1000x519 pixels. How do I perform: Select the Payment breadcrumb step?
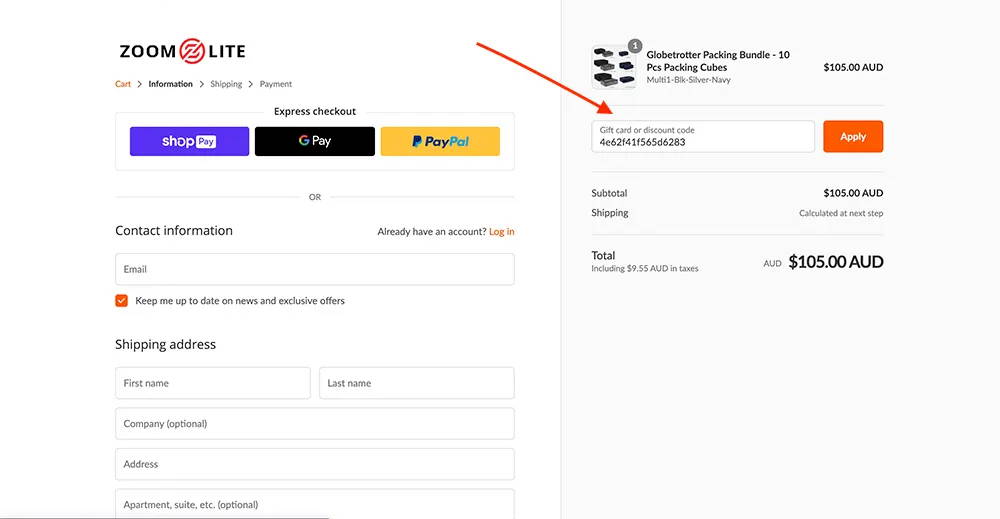(x=276, y=84)
